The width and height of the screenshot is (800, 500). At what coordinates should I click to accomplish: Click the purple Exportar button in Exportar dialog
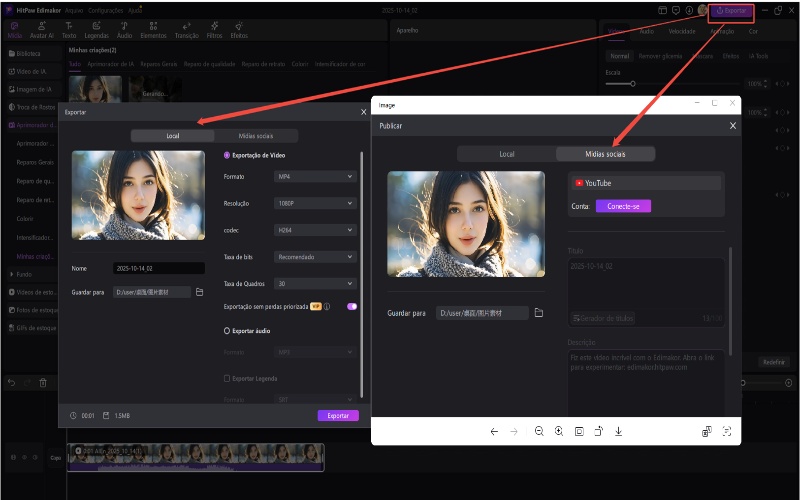pyautogui.click(x=338, y=415)
